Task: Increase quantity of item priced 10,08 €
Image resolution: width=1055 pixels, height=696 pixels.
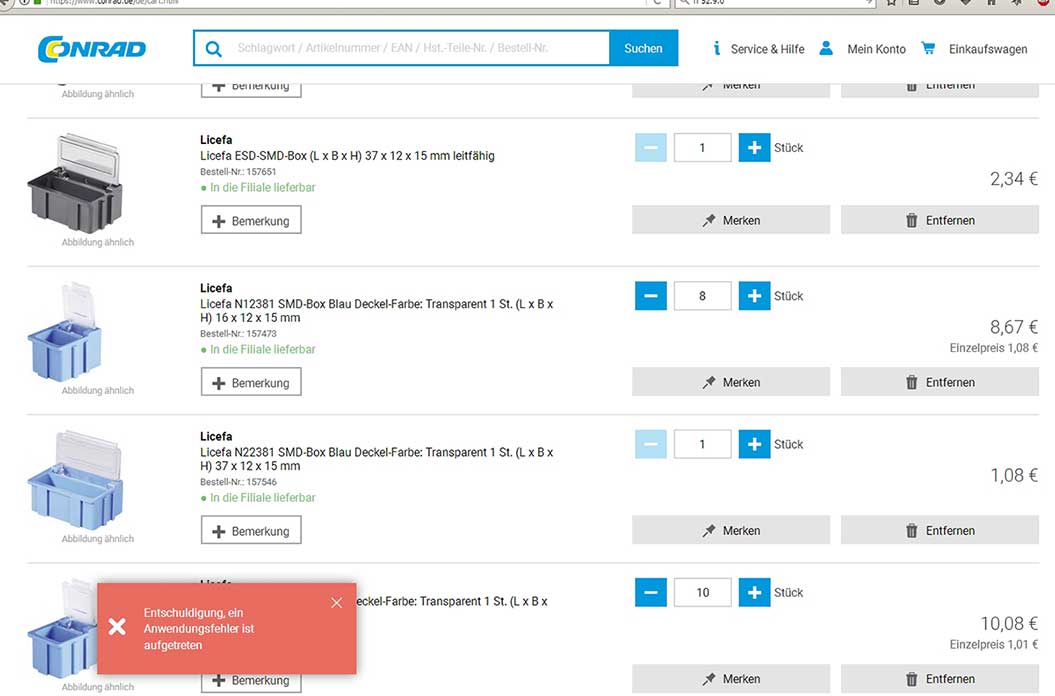Action: 754,592
